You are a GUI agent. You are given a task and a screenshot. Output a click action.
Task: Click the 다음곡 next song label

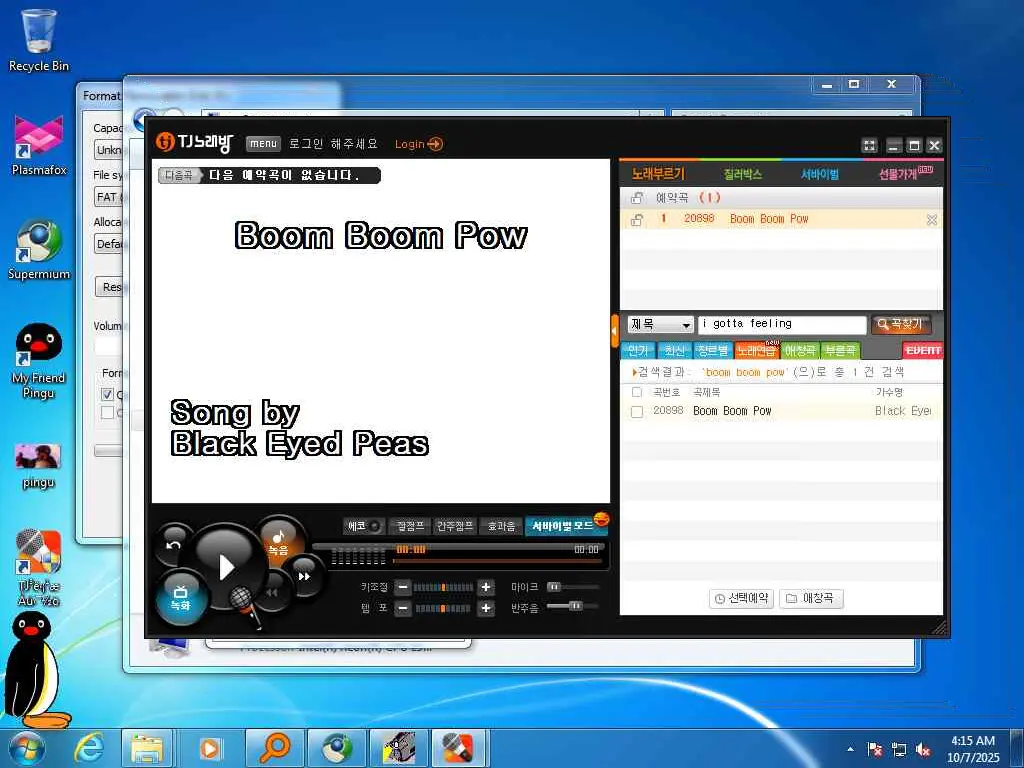click(178, 175)
